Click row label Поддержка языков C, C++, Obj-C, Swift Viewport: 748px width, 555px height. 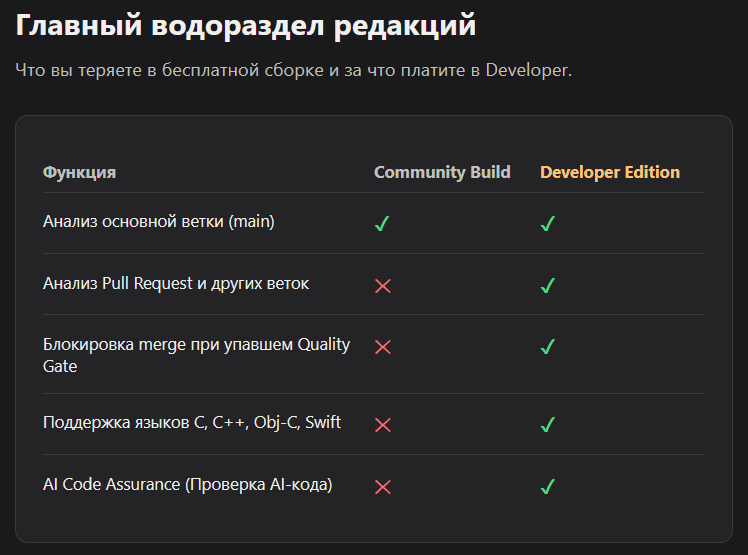pyautogui.click(x=192, y=422)
